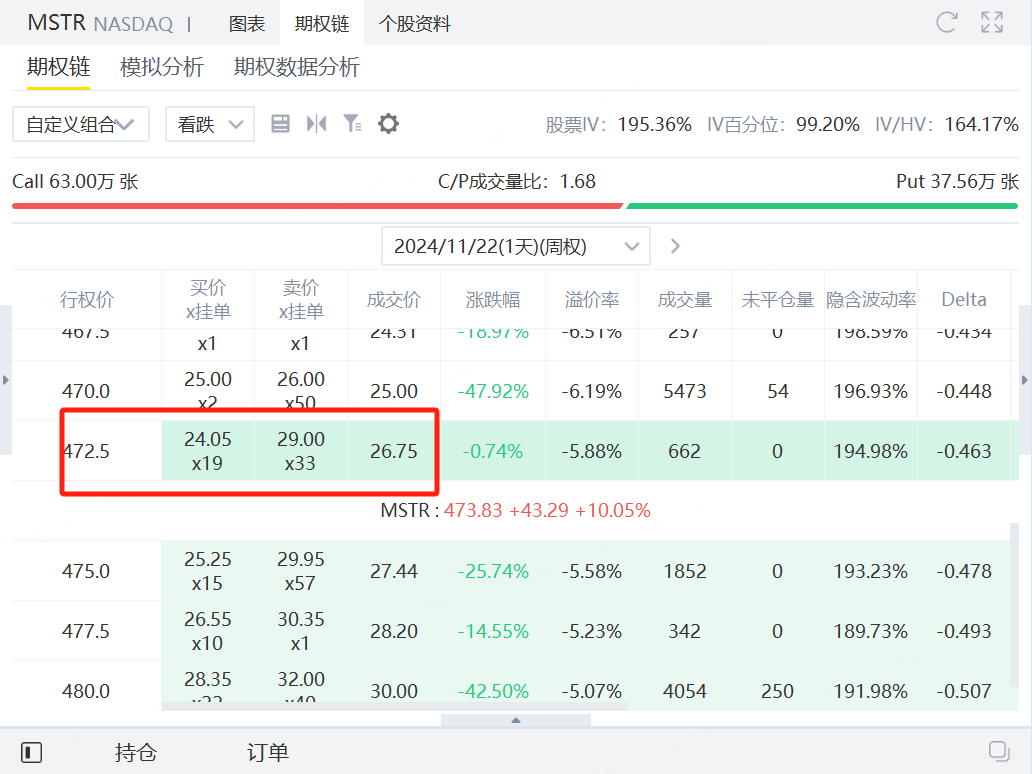
Task: Click ask price 30.35 x1
Action: pos(301,631)
